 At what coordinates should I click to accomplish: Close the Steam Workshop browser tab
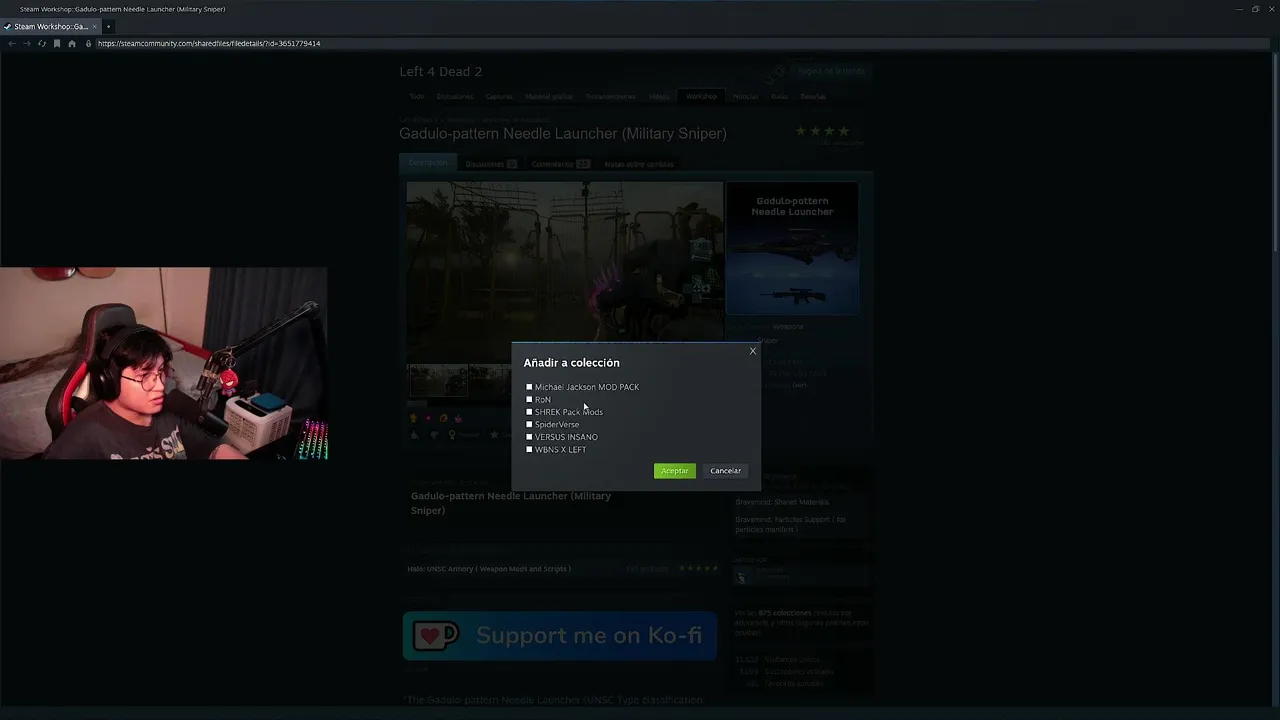(95, 27)
